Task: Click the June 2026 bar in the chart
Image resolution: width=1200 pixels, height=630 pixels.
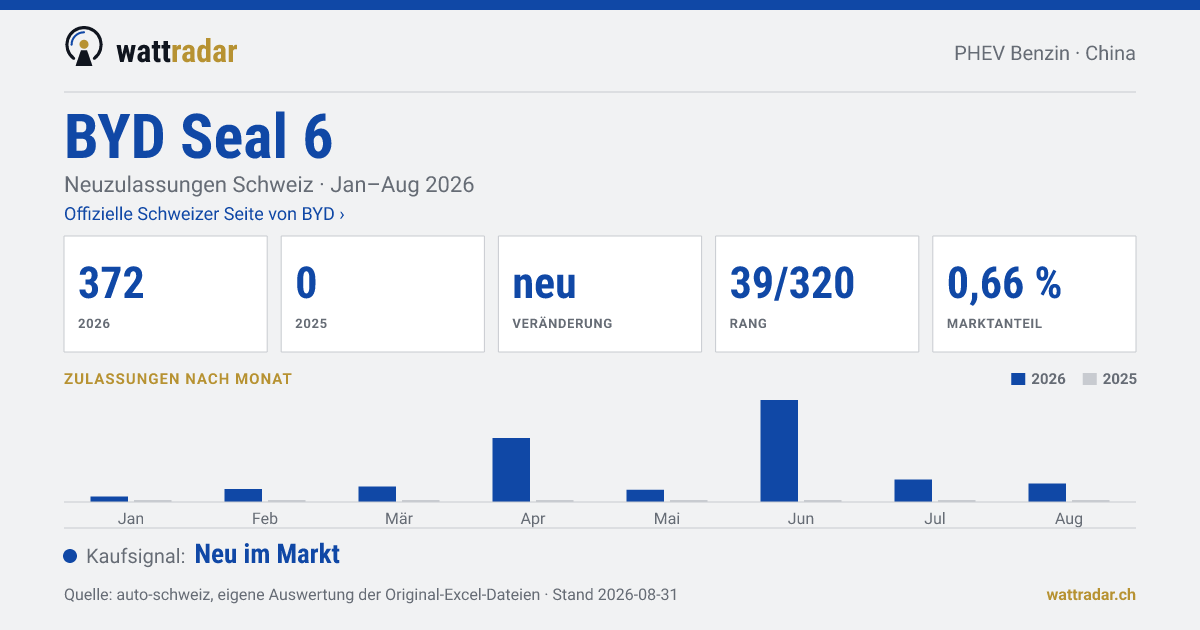Action: pos(779,451)
